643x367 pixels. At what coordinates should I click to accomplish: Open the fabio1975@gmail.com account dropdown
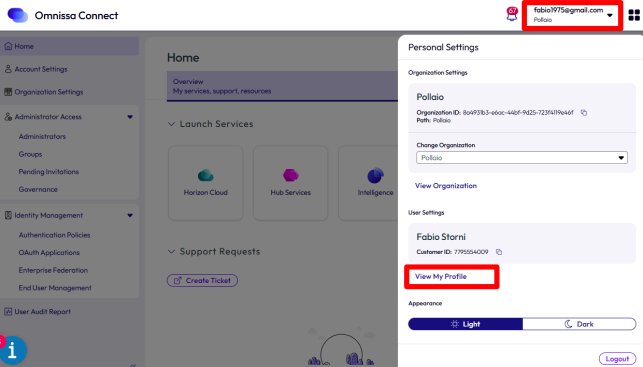tap(572, 15)
